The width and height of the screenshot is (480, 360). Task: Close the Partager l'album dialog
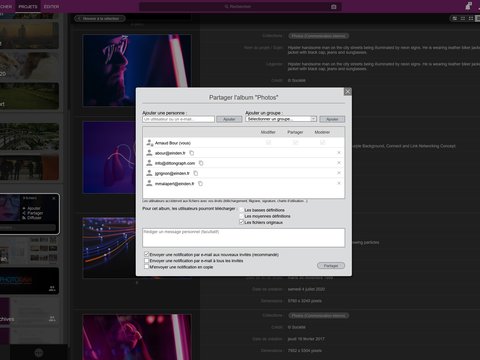click(x=347, y=91)
